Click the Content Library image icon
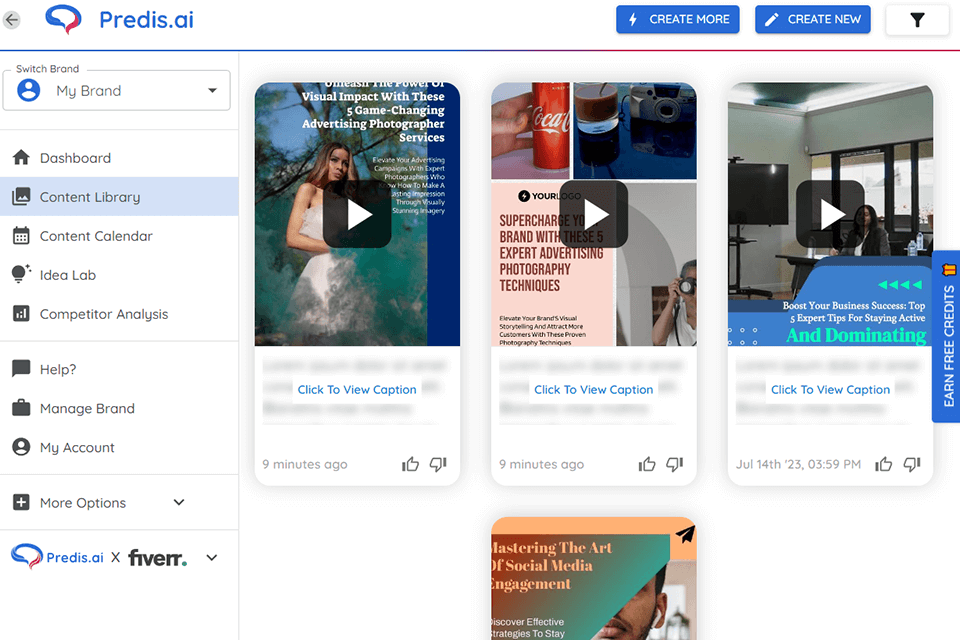960x640 pixels. click(21, 196)
